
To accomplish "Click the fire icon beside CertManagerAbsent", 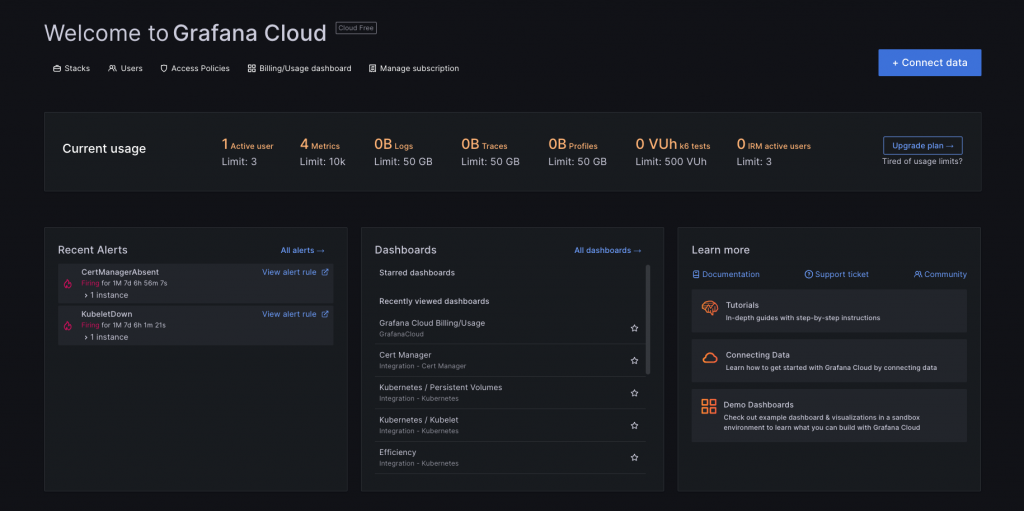I will pyautogui.click(x=67, y=284).
